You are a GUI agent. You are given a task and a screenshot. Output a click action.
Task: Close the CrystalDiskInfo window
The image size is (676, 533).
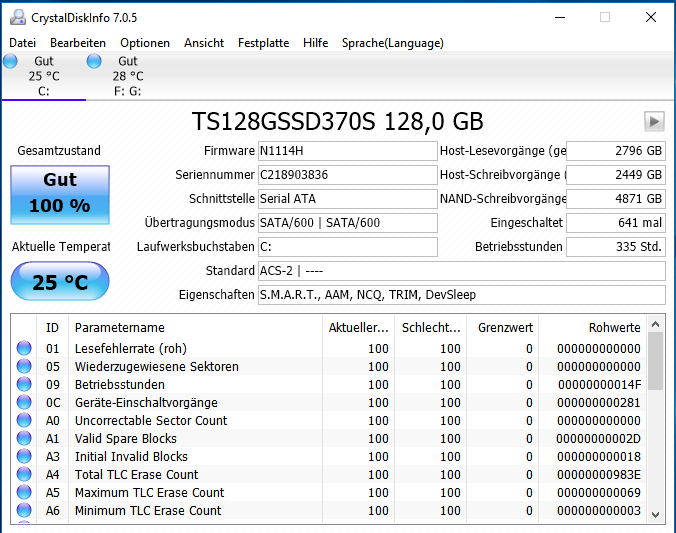pos(651,17)
